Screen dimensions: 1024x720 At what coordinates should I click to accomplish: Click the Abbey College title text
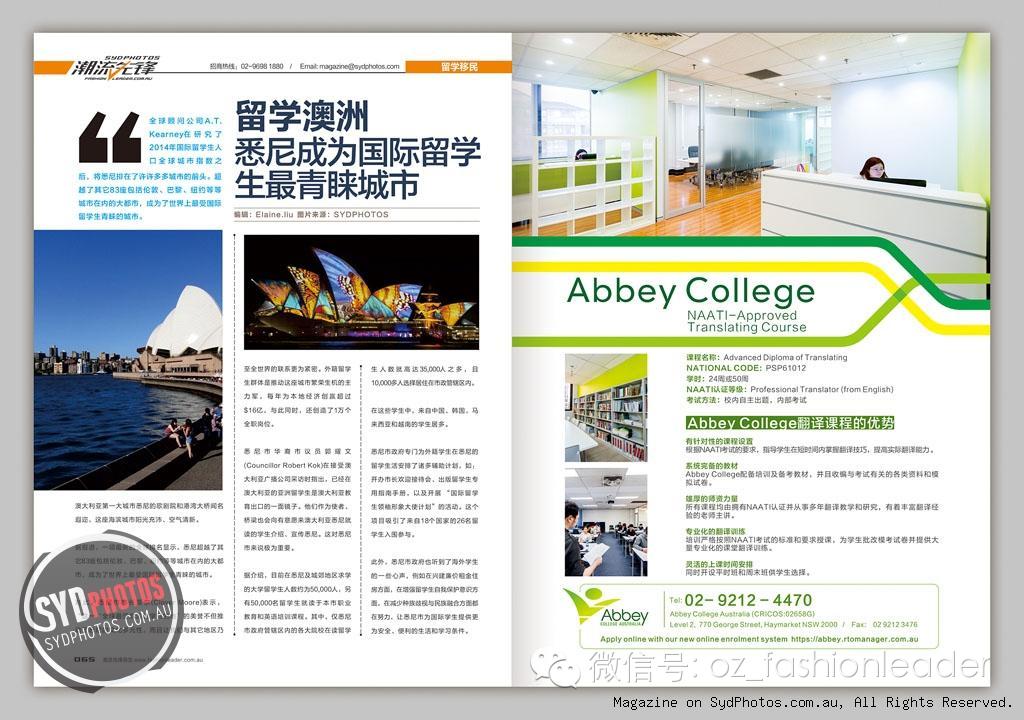tap(691, 291)
